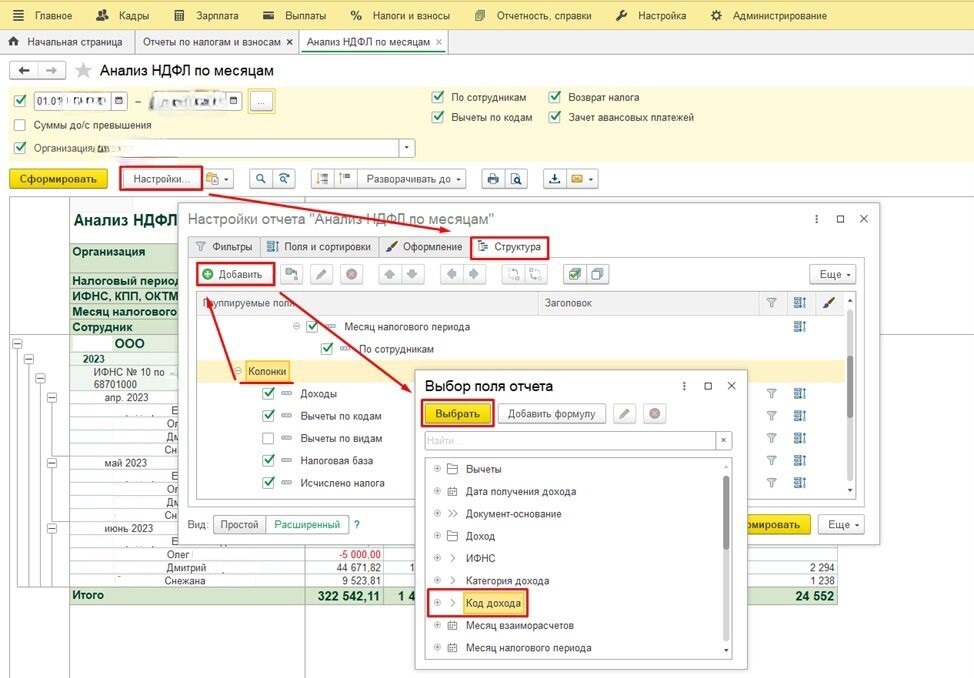Viewport: 974px width, 678px height.
Task: Click the filter icon in Доходы row
Action: (771, 393)
